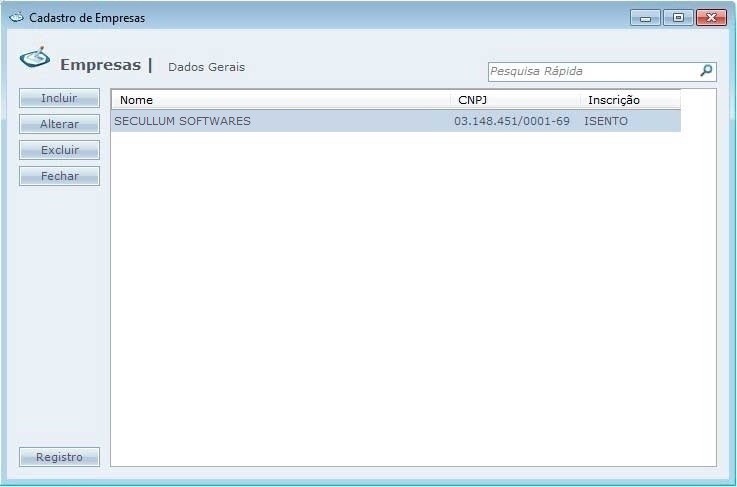Maximize the Cadastro de Empresas window
737x487 pixels.
pyautogui.click(x=678, y=18)
